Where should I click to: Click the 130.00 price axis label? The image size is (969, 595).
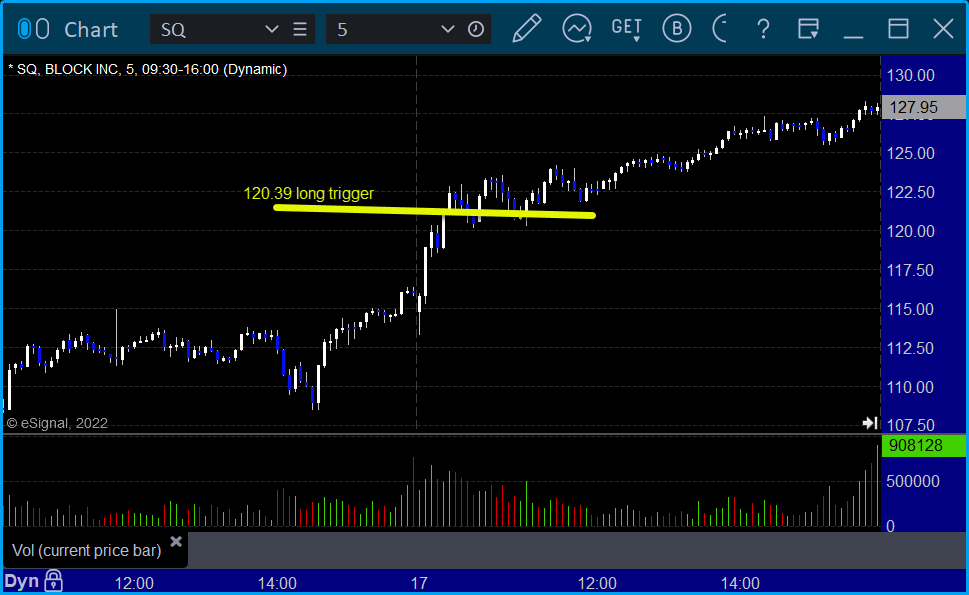pos(911,75)
